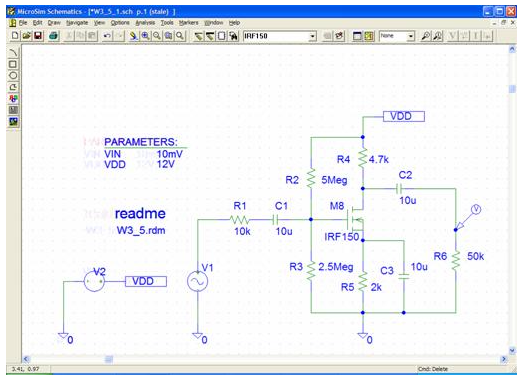Click the Get New Part icon
Screen dimensions: 520x379
(234, 36)
